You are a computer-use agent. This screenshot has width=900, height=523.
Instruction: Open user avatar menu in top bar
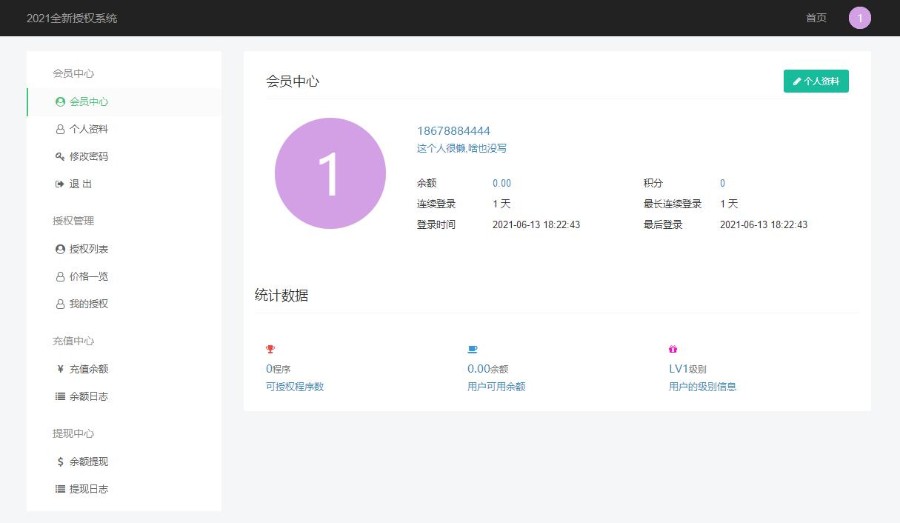point(859,18)
